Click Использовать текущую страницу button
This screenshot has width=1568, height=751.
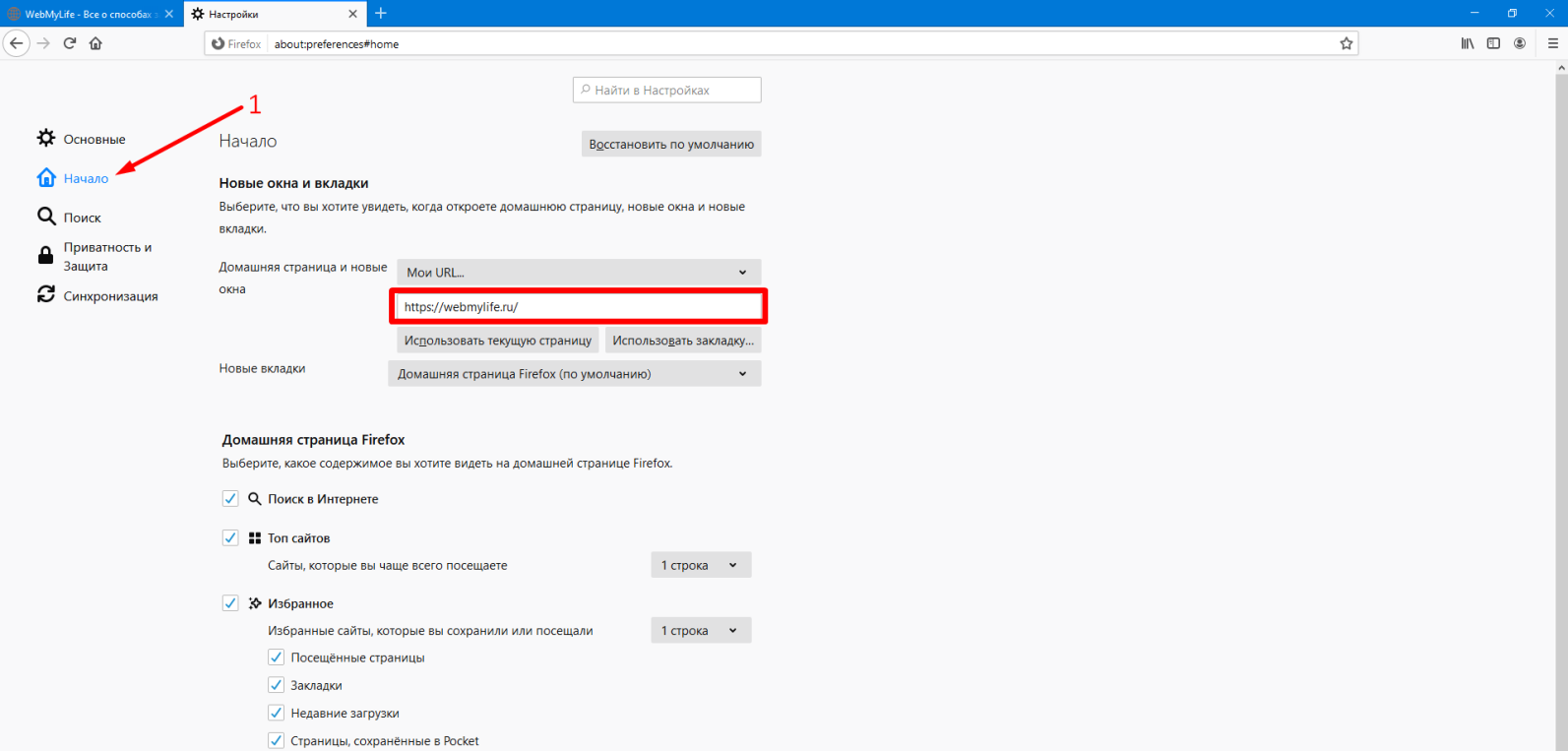coord(497,341)
